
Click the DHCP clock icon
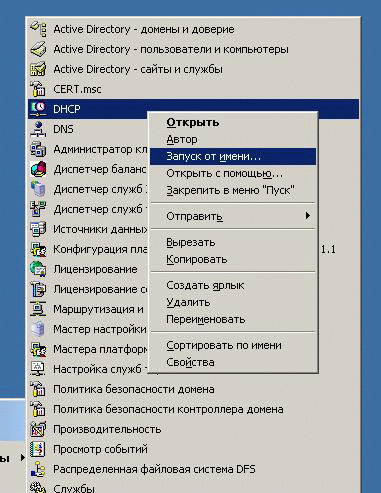[x=38, y=109]
